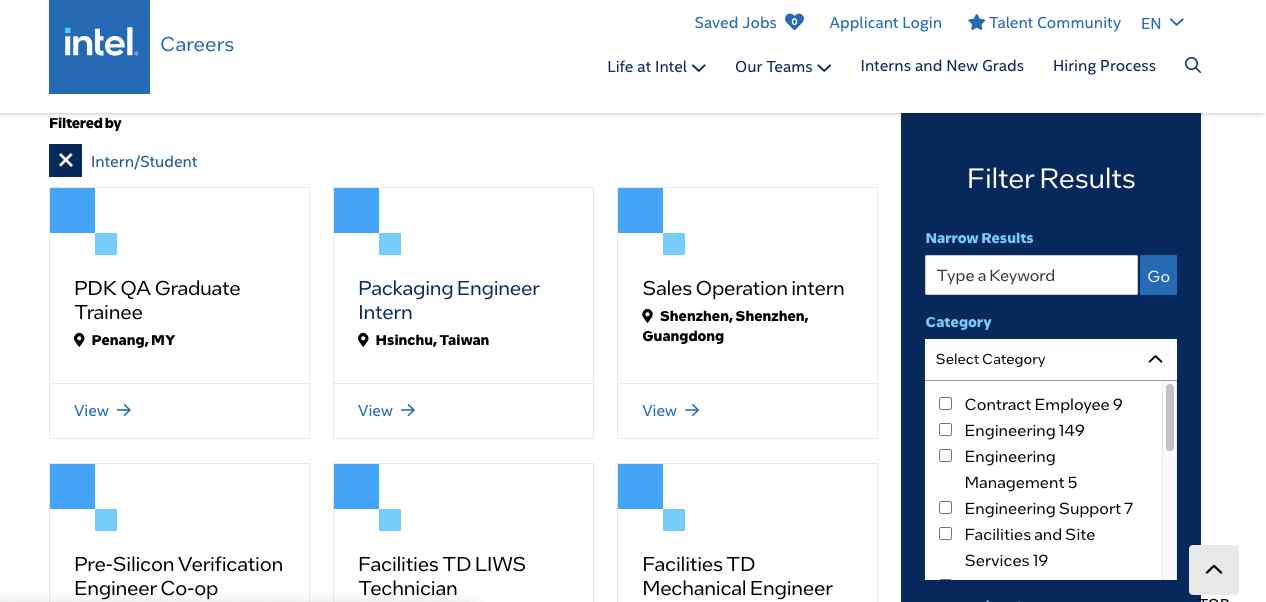Click Applicant Login
This screenshot has width=1266, height=602.
(885, 22)
